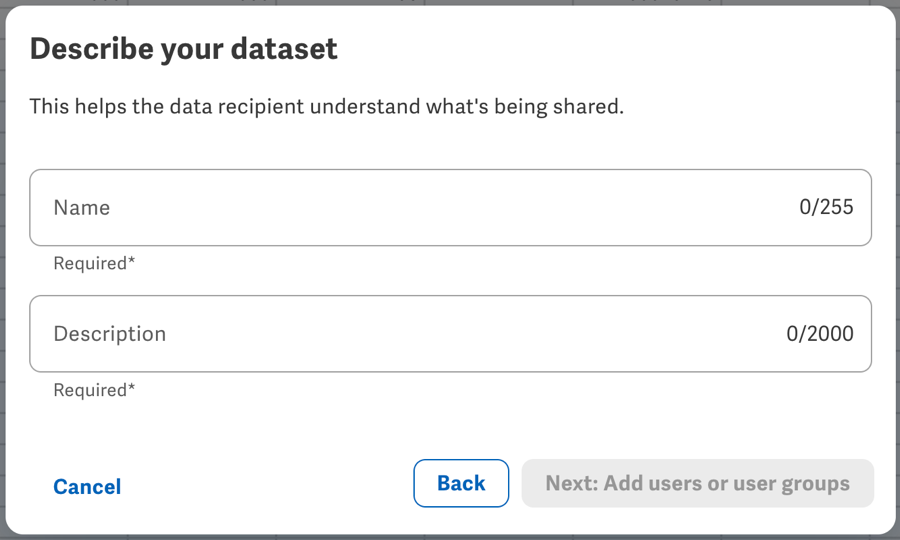Image resolution: width=900 pixels, height=540 pixels.
Task: Click Required* label under the Description field
Action: (x=94, y=390)
